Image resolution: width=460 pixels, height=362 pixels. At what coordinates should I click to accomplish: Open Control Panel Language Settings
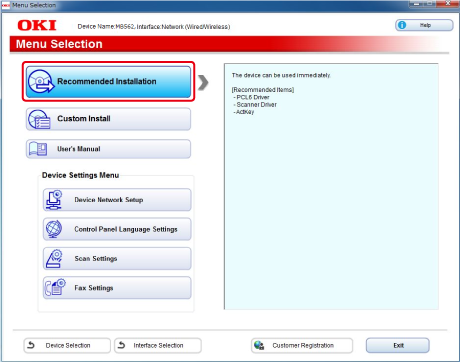tap(117, 229)
